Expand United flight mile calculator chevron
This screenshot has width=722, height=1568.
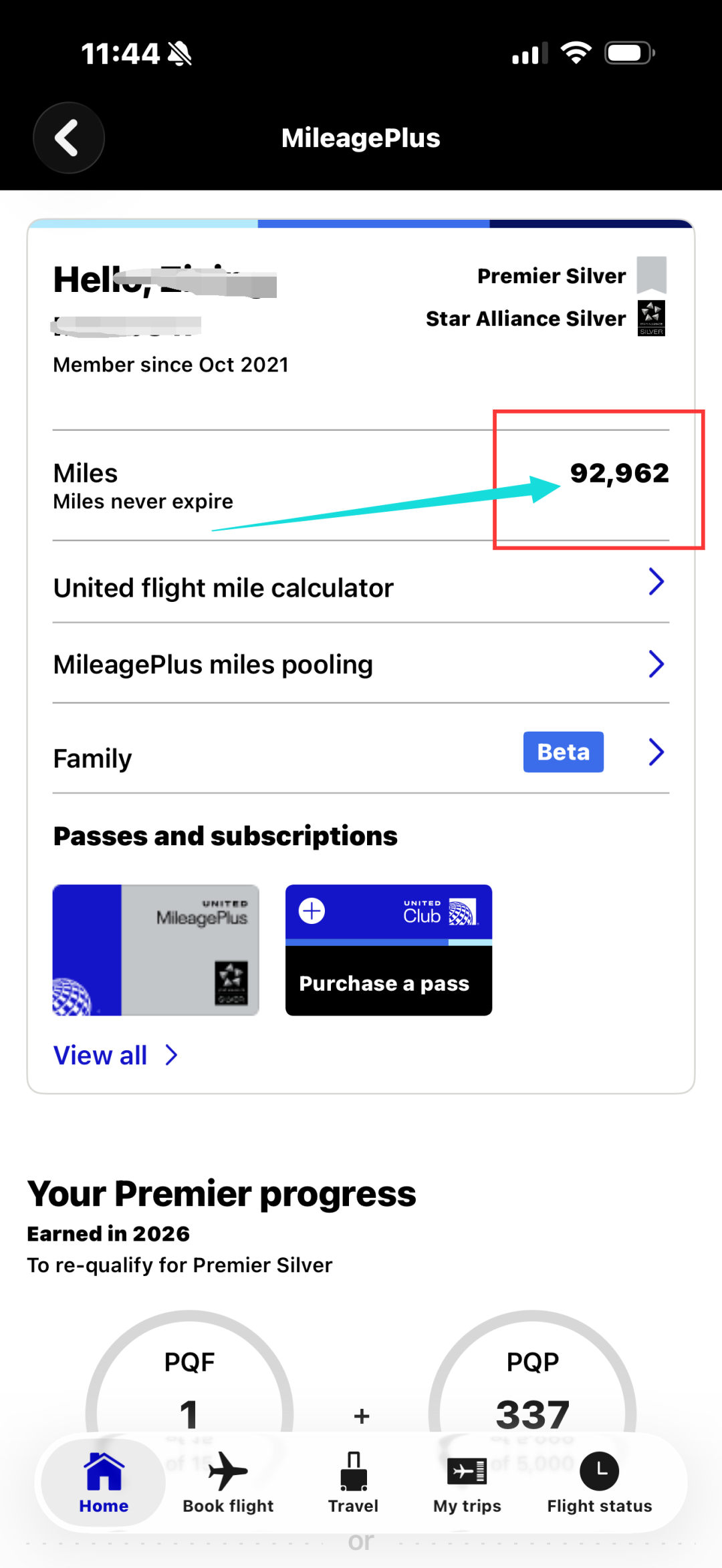click(x=656, y=582)
